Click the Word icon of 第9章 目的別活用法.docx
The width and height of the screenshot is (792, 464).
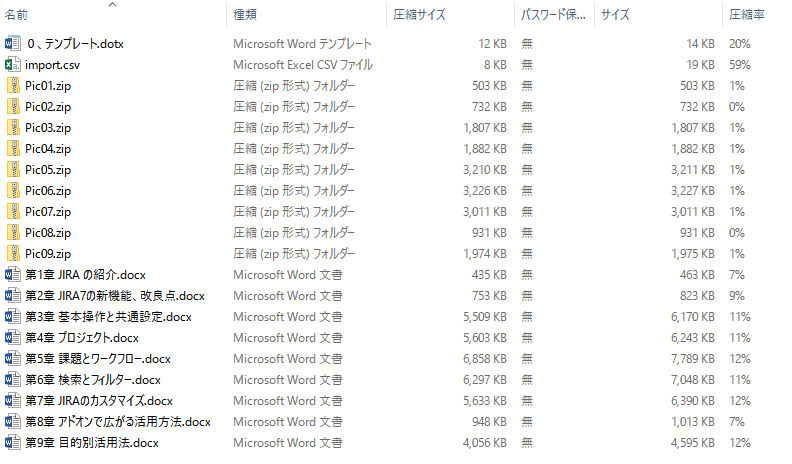[x=13, y=443]
